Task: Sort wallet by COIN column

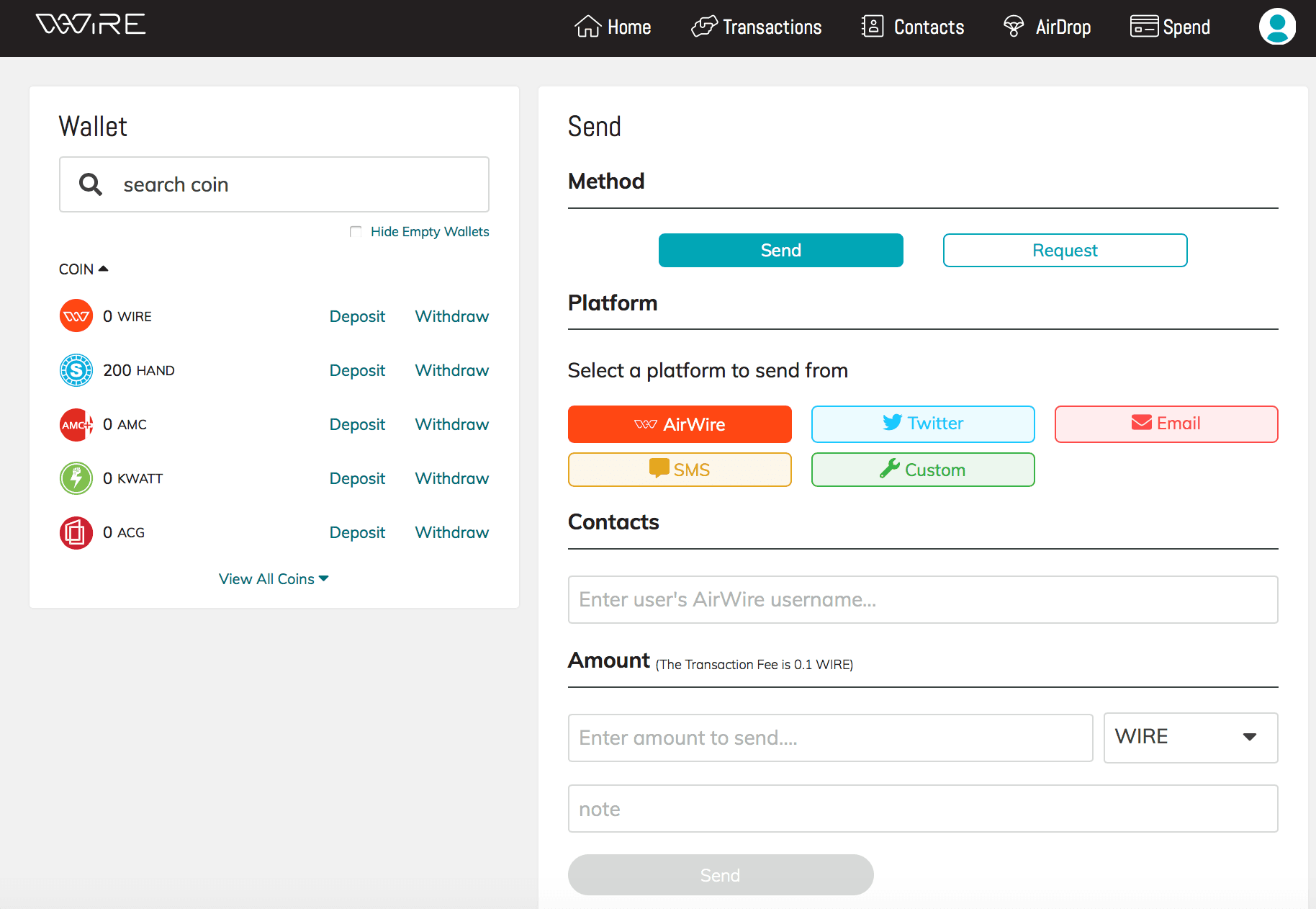Action: pyautogui.click(x=84, y=269)
